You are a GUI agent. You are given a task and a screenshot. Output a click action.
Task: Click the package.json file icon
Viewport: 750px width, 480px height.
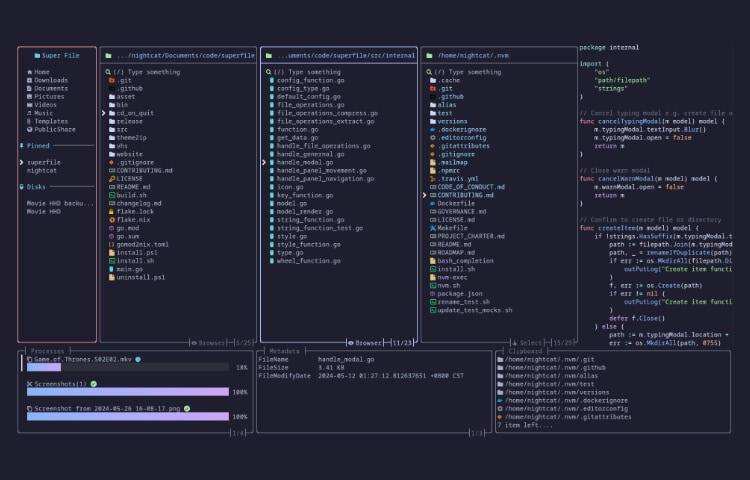point(431,293)
